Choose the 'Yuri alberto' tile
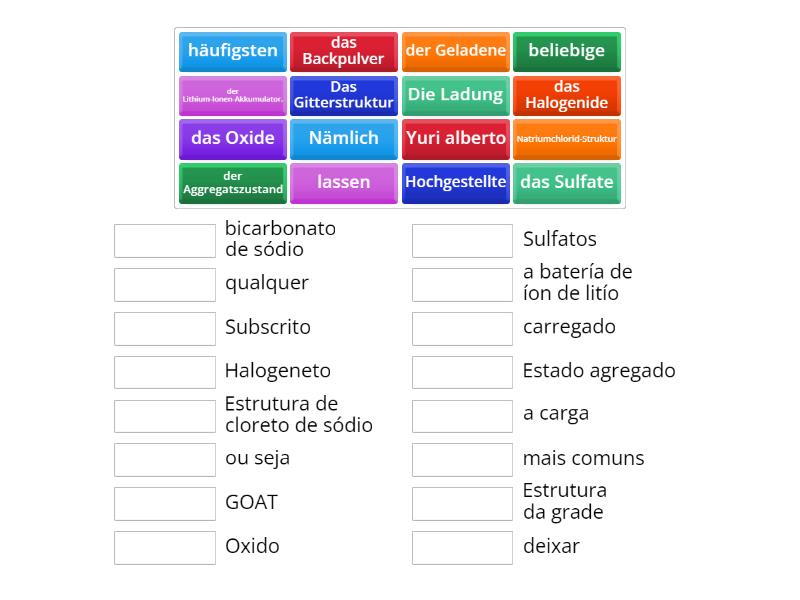Screen dimensions: 800x600 coord(456,139)
